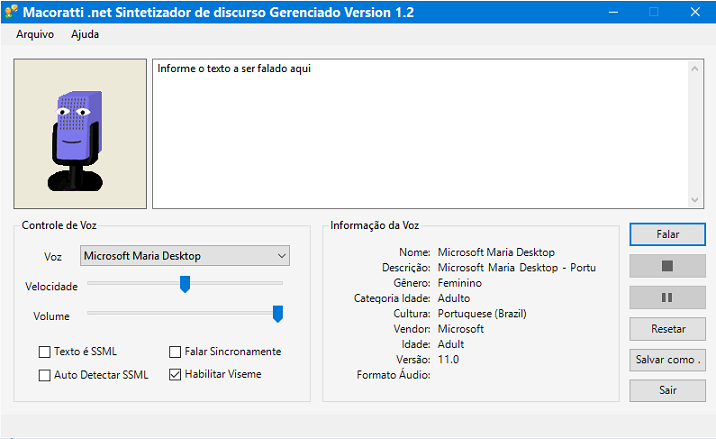Click the microphone character image

click(80, 133)
